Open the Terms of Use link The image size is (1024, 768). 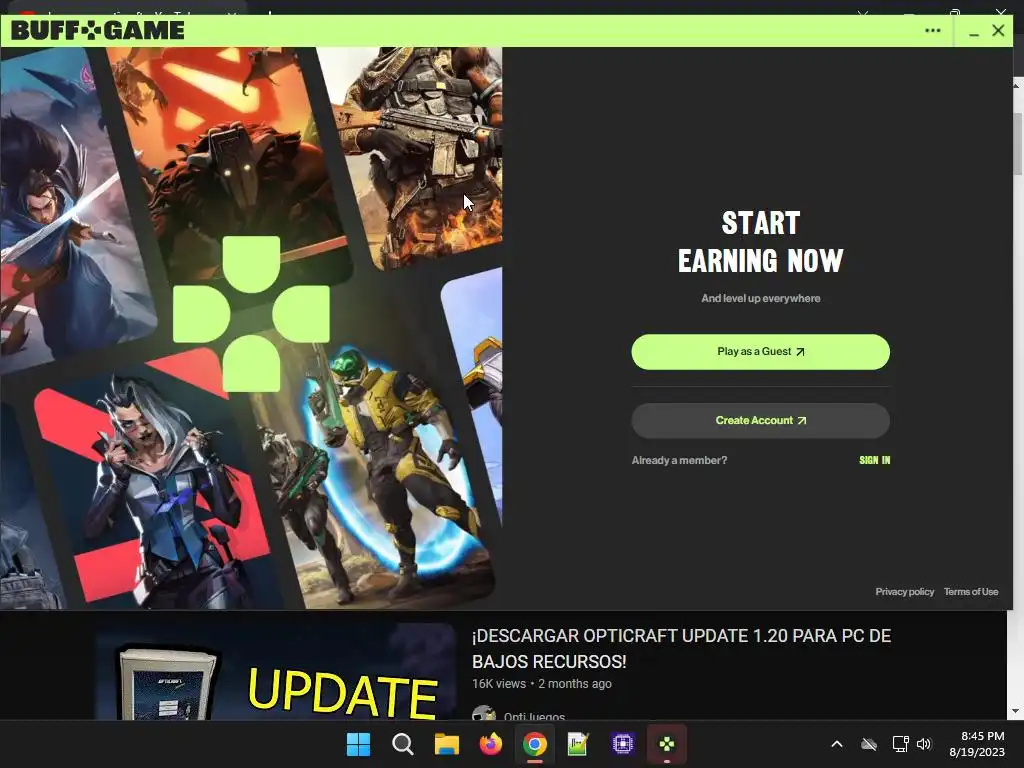click(x=970, y=592)
